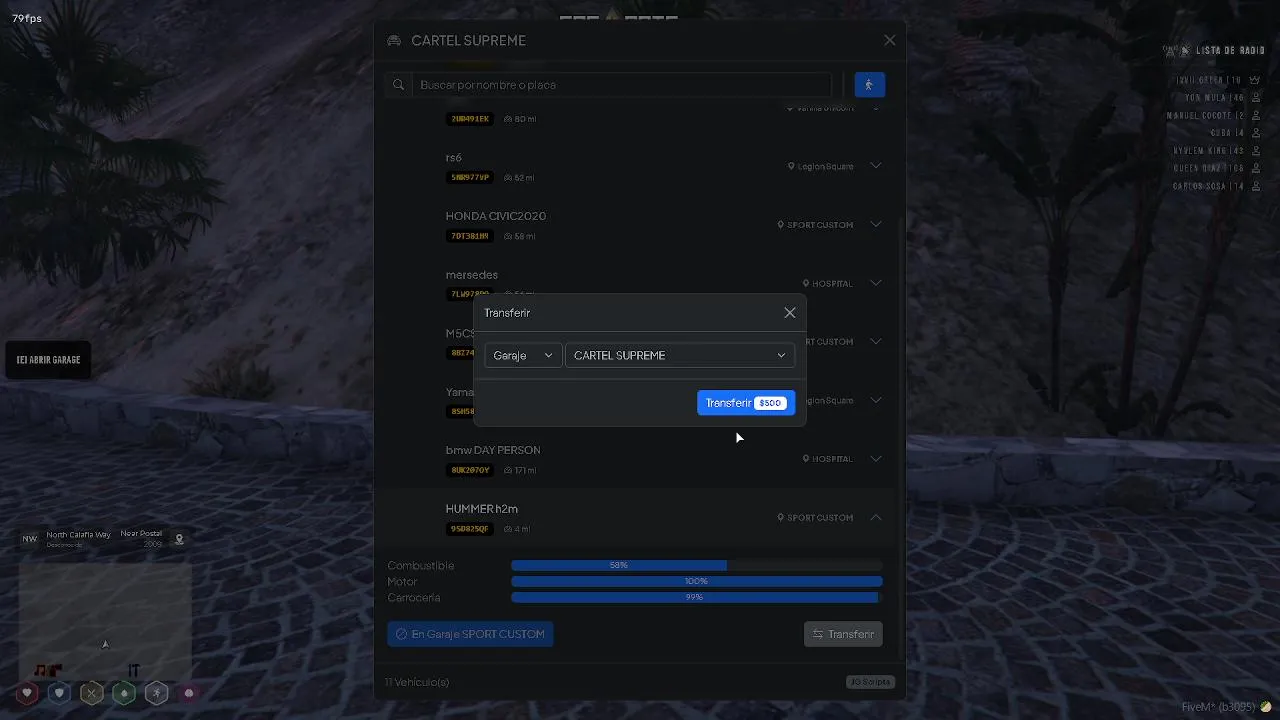Expand the M5CS vehicle row chevron
1280x720 pixels.
[x=875, y=342]
